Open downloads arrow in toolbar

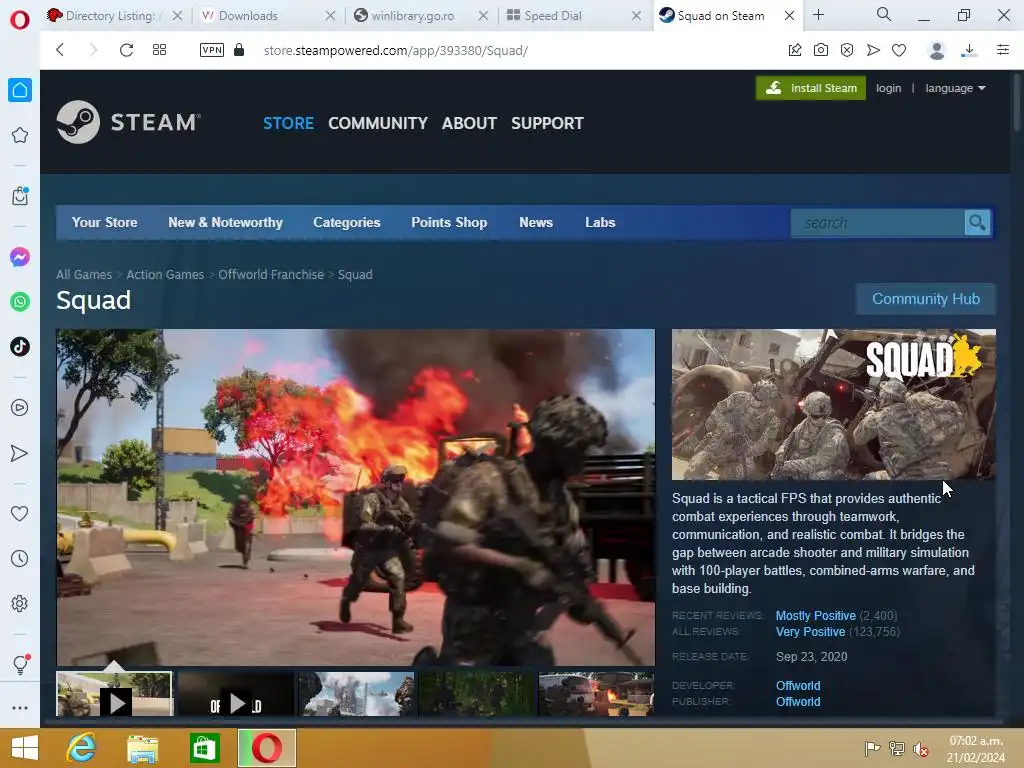(x=969, y=50)
